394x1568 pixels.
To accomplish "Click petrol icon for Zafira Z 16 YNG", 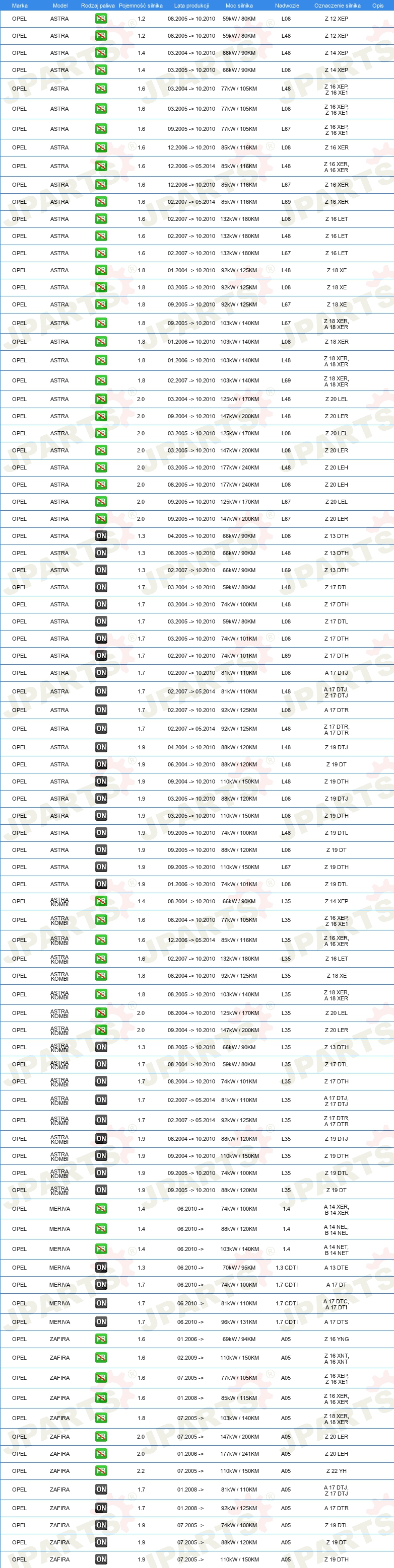I will (101, 1339).
